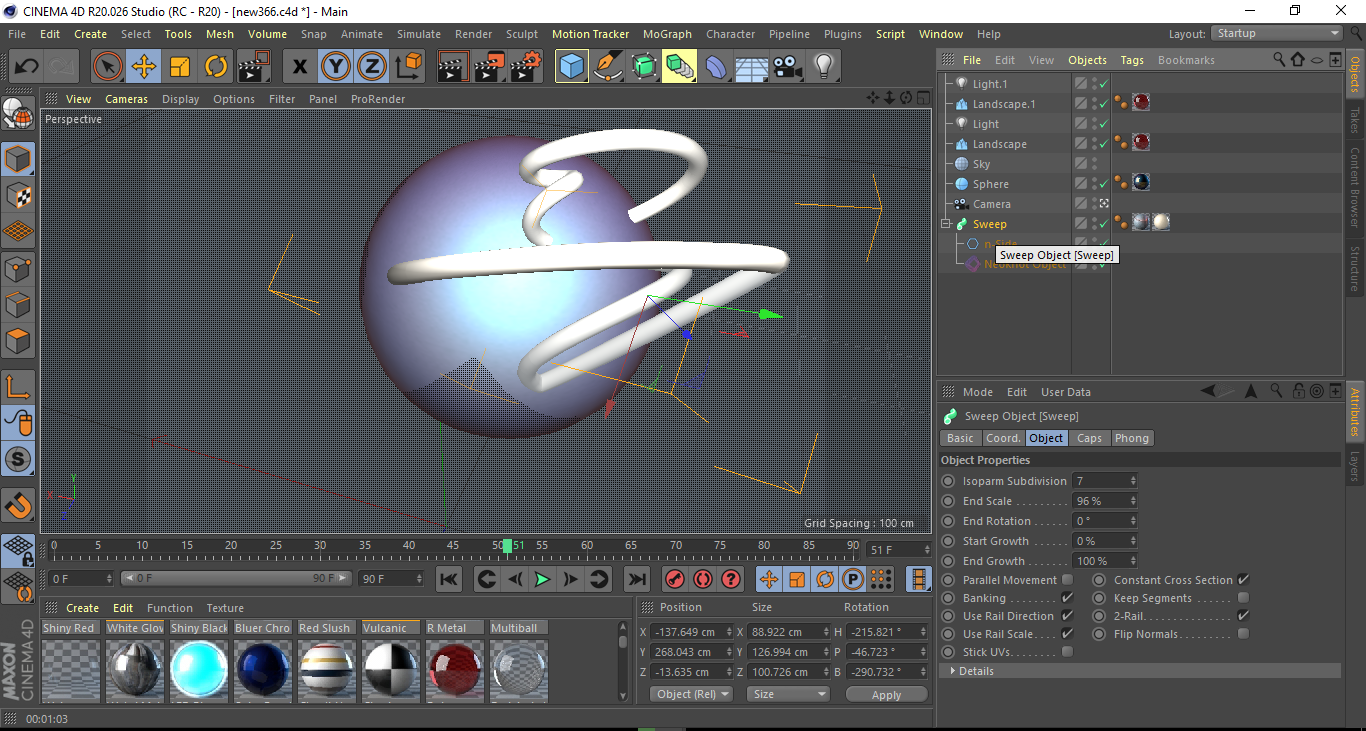Open the Object (Rel) coordinate dropdown
Screen dimensions: 1366x731
click(x=691, y=694)
